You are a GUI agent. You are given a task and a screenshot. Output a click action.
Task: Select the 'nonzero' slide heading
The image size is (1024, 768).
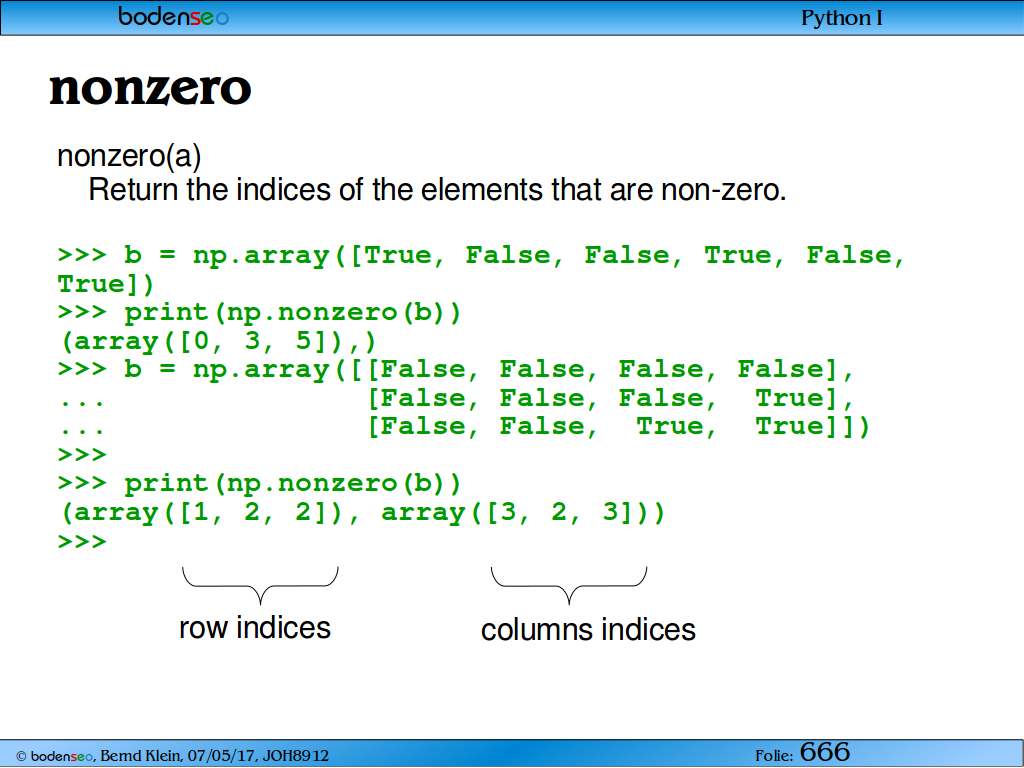coord(150,89)
